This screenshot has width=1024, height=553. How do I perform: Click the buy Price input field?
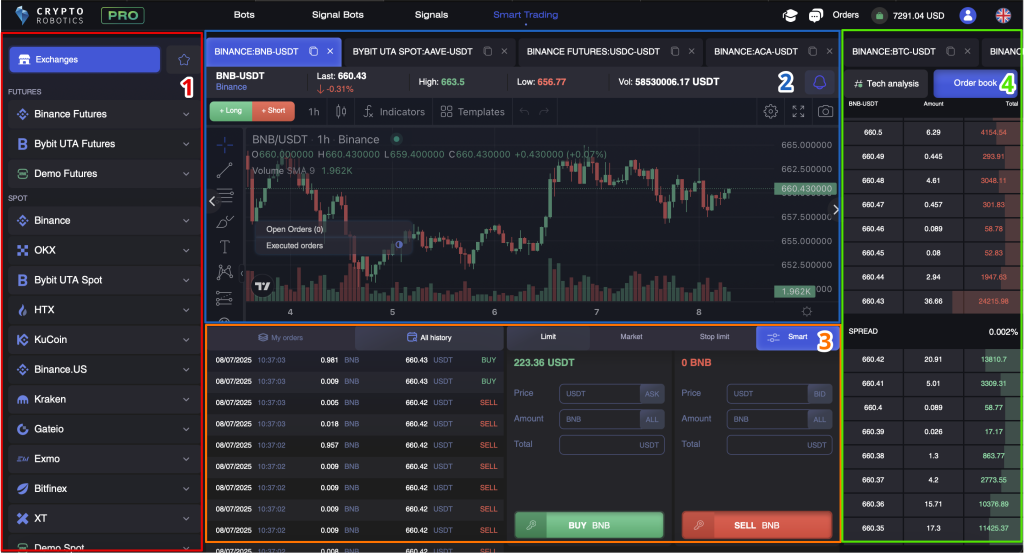600,394
